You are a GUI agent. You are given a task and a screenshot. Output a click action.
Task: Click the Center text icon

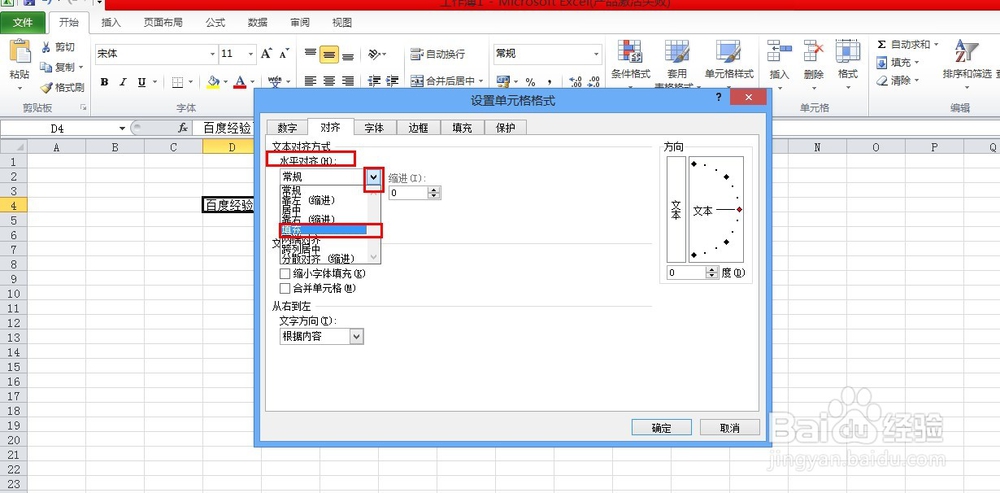[329, 81]
